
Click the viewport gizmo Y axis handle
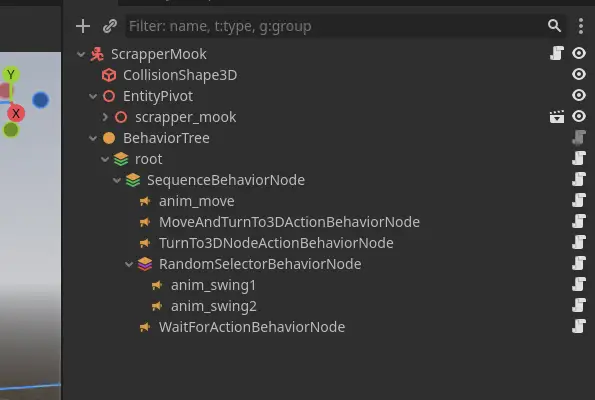11,74
